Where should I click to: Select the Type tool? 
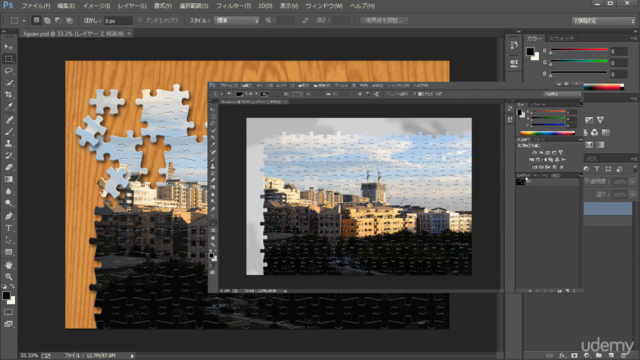tap(9, 228)
